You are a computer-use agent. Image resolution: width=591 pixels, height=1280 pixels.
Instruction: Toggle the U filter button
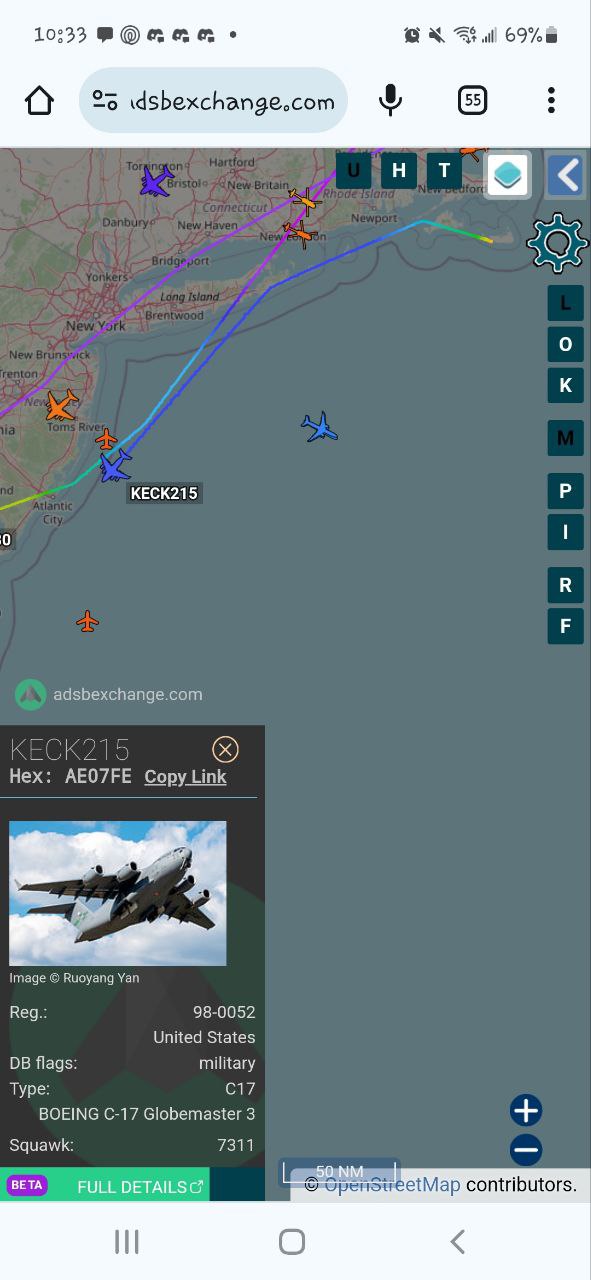[353, 171]
